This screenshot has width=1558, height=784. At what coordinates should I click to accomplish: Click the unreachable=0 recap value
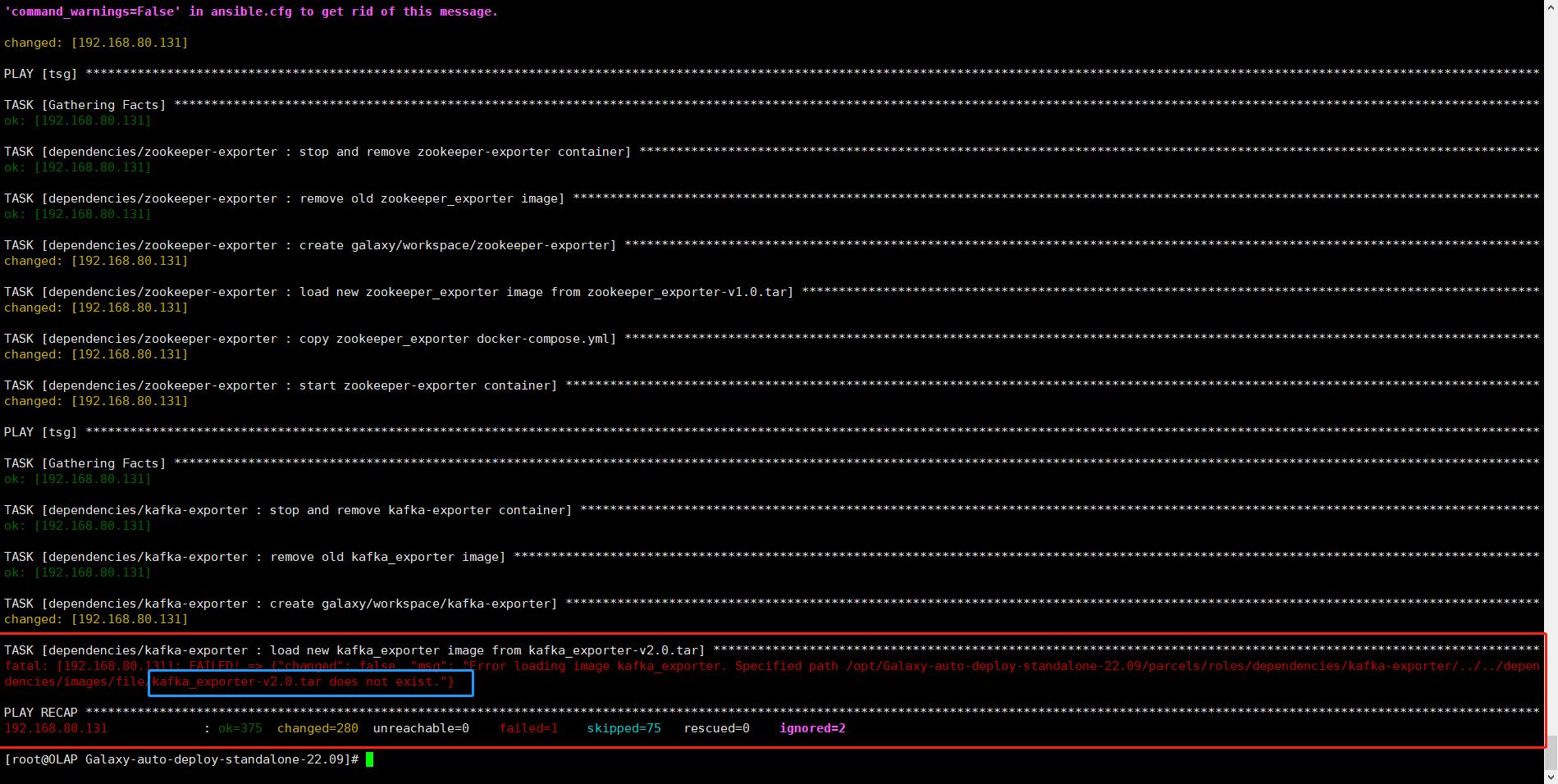(421, 728)
